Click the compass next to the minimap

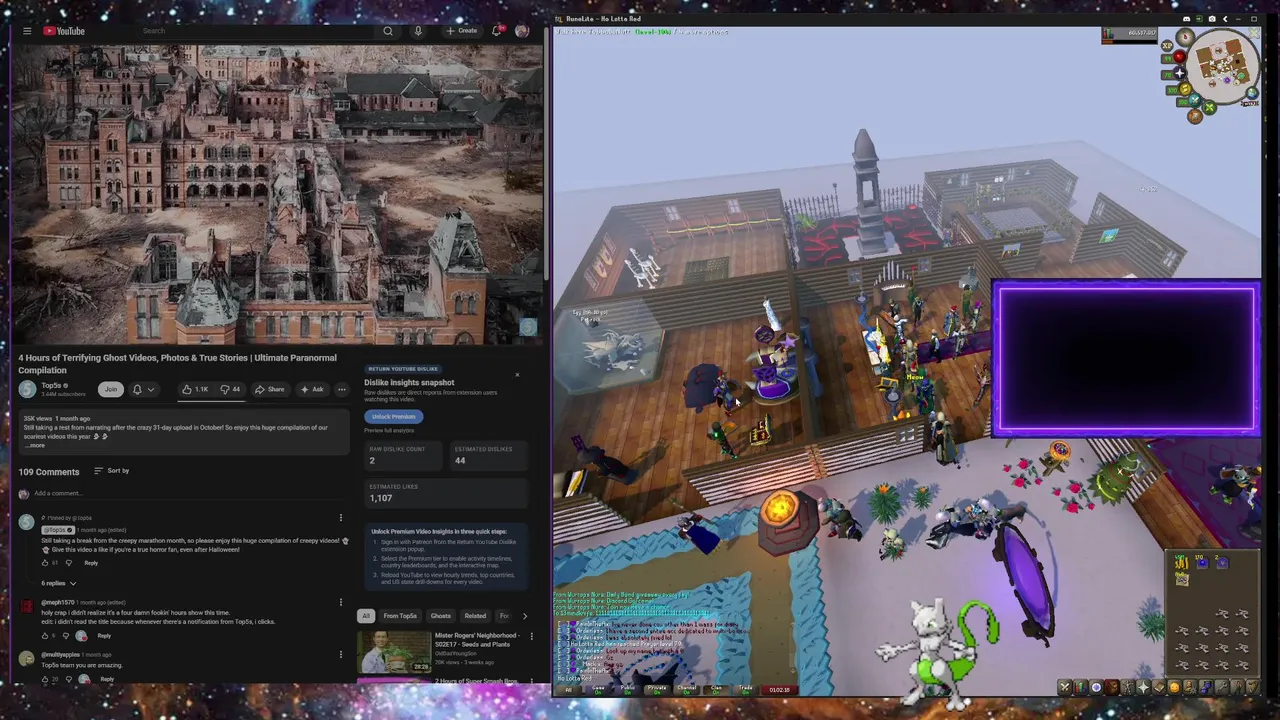click(1185, 38)
